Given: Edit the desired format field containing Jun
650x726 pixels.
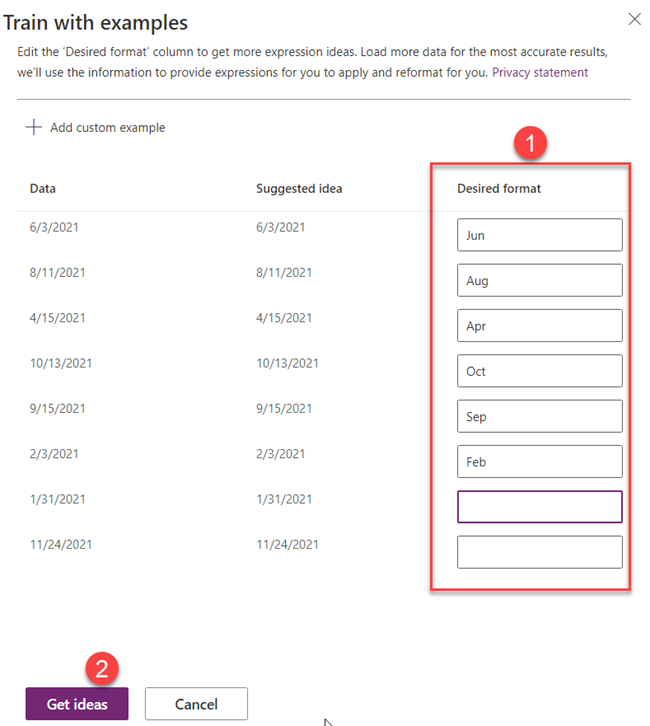Looking at the screenshot, I should coord(540,235).
